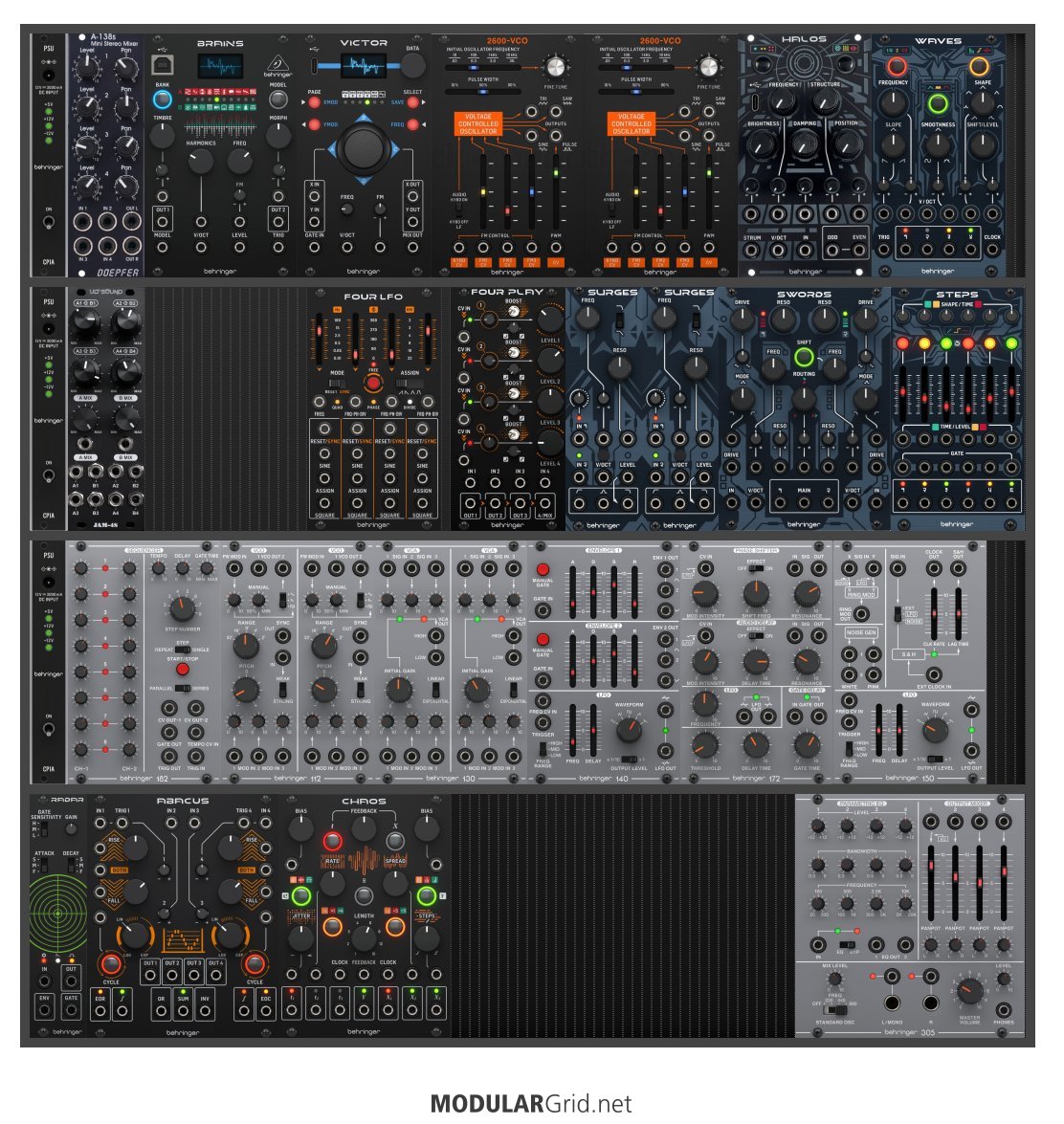Click the Pan 4 knob on the A-138s mixer
This screenshot has height=1124, width=1064.
[126, 186]
